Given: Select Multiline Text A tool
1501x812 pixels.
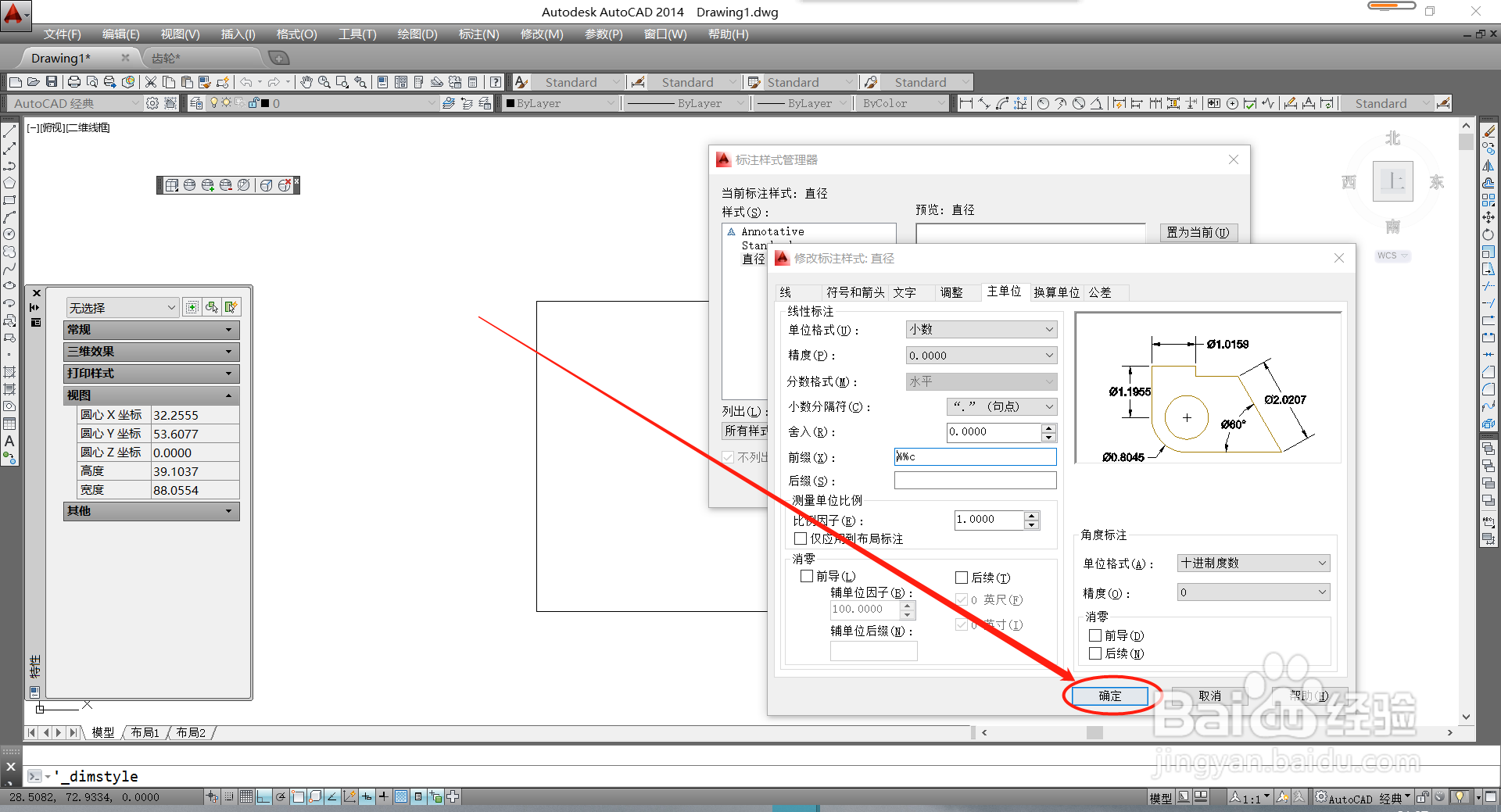Looking at the screenshot, I should [x=9, y=441].
